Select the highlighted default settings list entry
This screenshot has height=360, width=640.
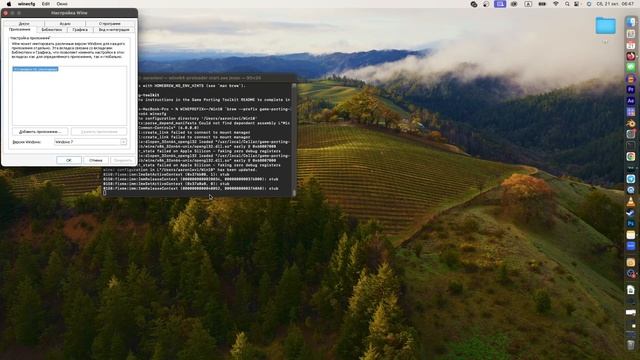[x=35, y=69]
